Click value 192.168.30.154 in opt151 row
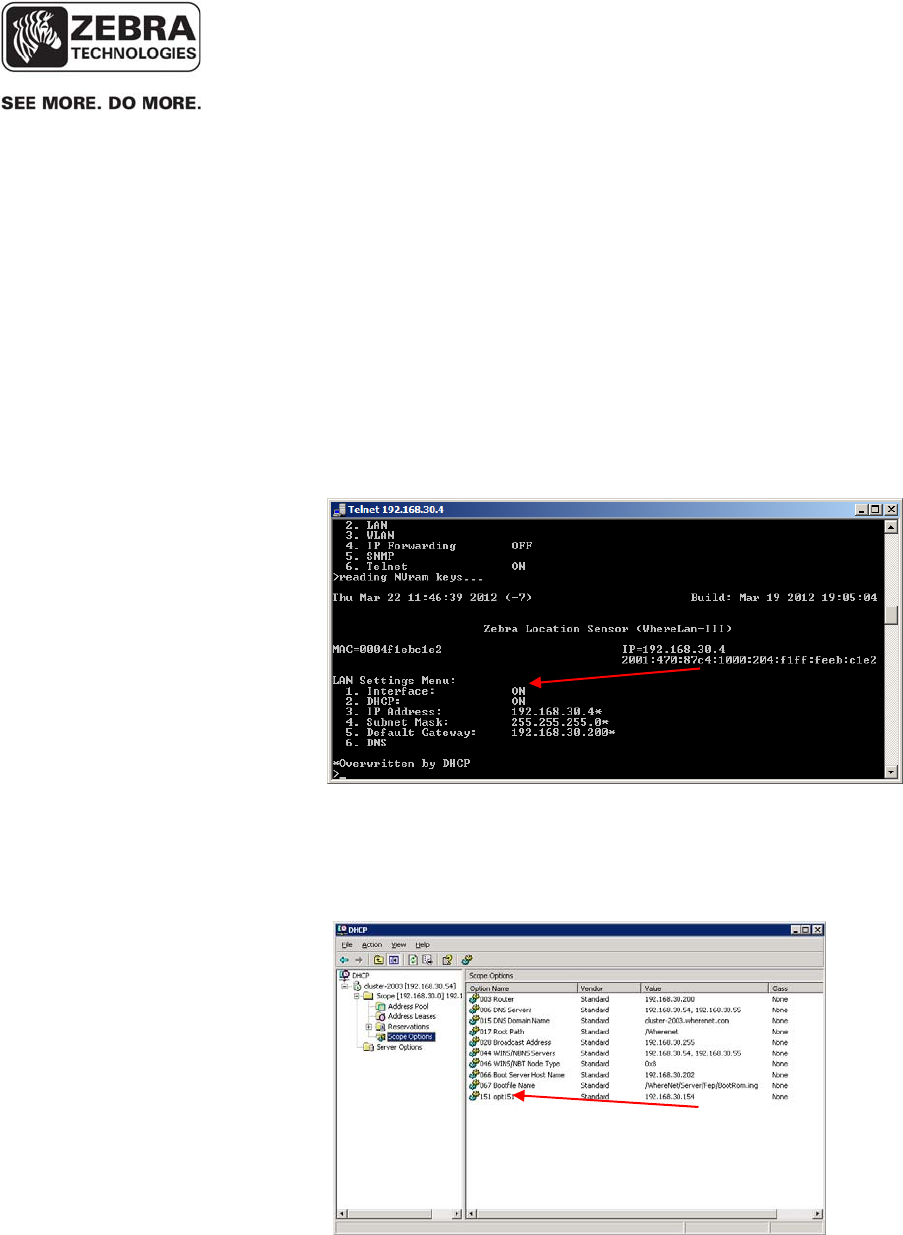 coord(669,1096)
